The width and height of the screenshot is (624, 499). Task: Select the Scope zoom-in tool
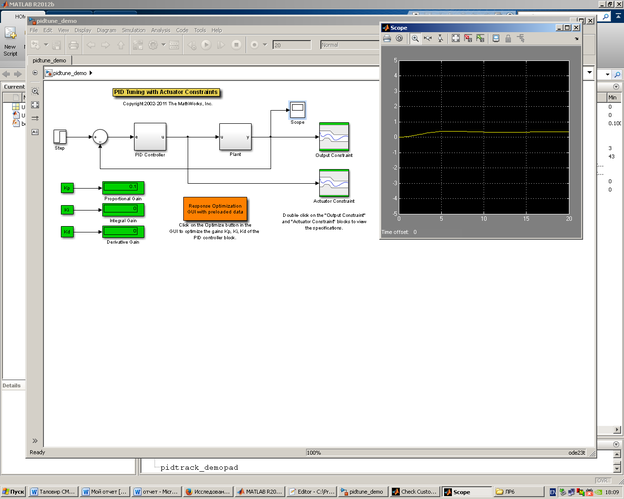(x=416, y=38)
